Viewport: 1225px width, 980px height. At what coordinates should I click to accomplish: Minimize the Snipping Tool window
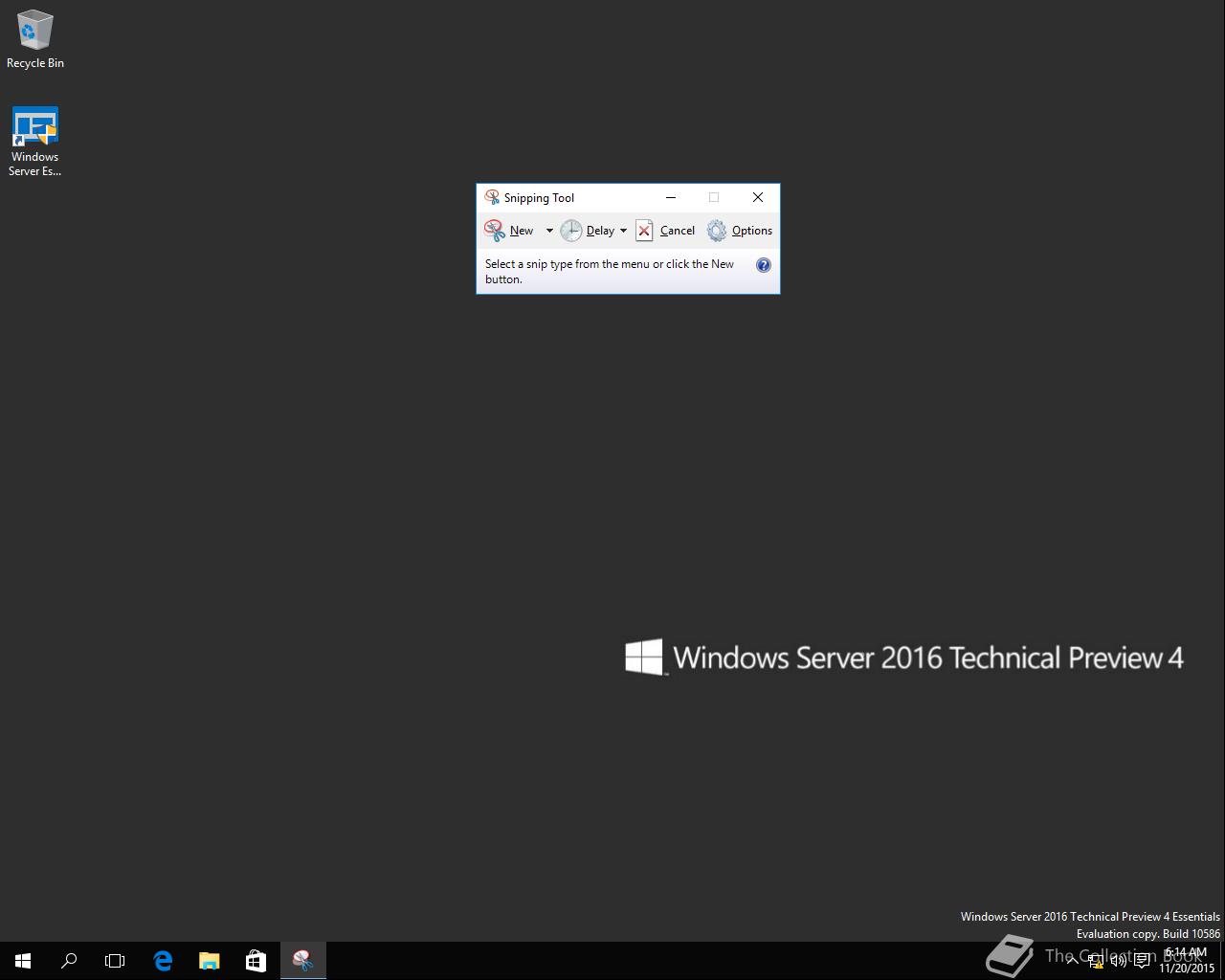671,197
